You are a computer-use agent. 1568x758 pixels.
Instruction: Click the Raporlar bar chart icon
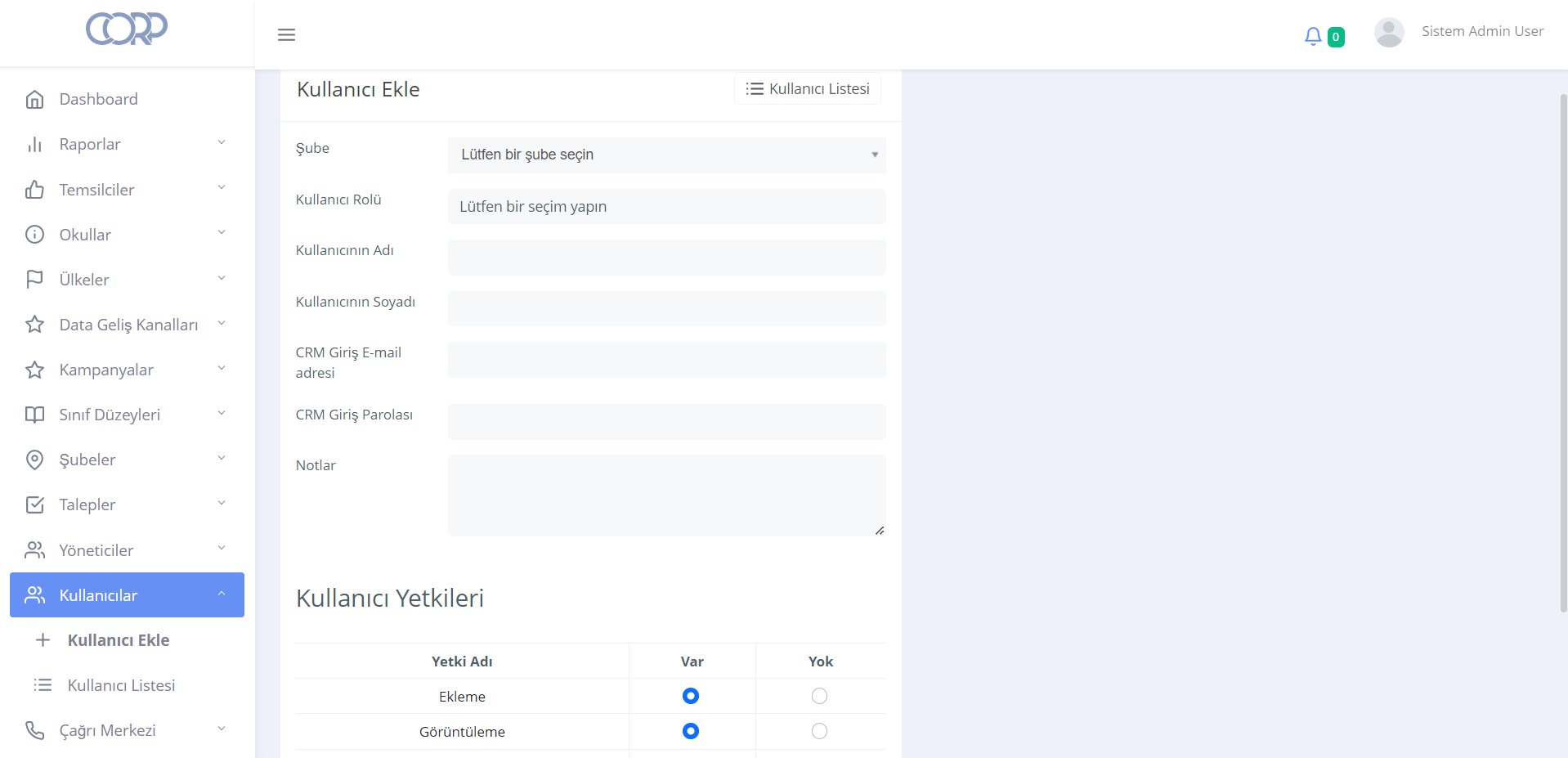34,145
